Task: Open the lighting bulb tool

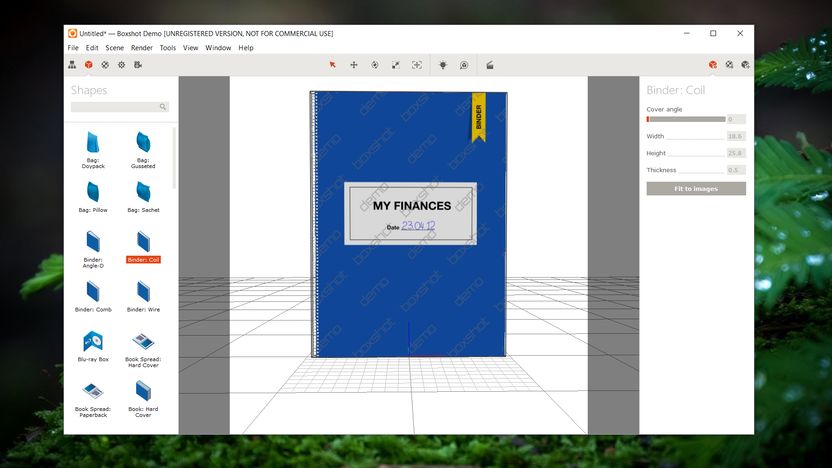Action: click(443, 65)
